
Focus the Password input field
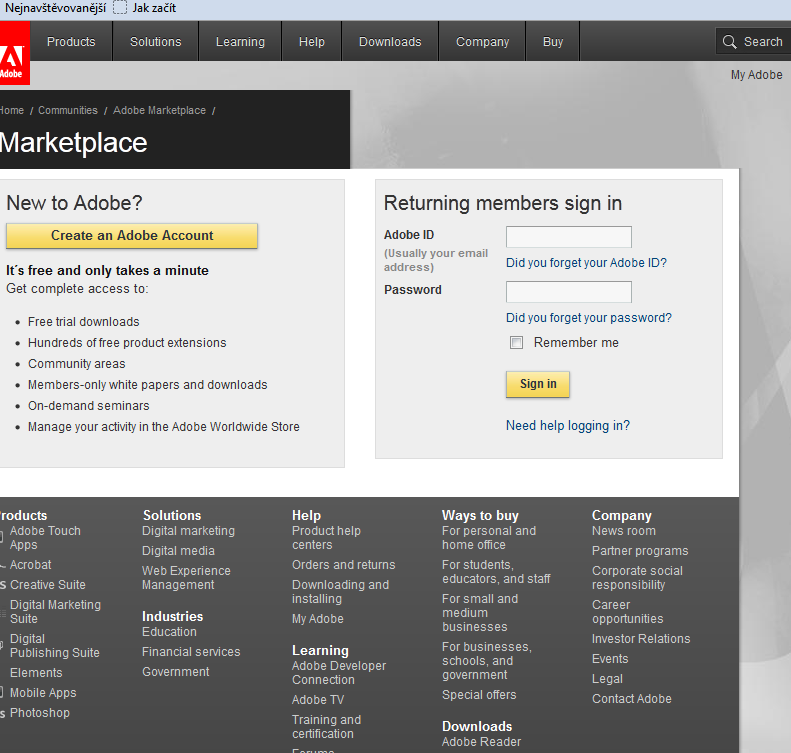(x=569, y=292)
